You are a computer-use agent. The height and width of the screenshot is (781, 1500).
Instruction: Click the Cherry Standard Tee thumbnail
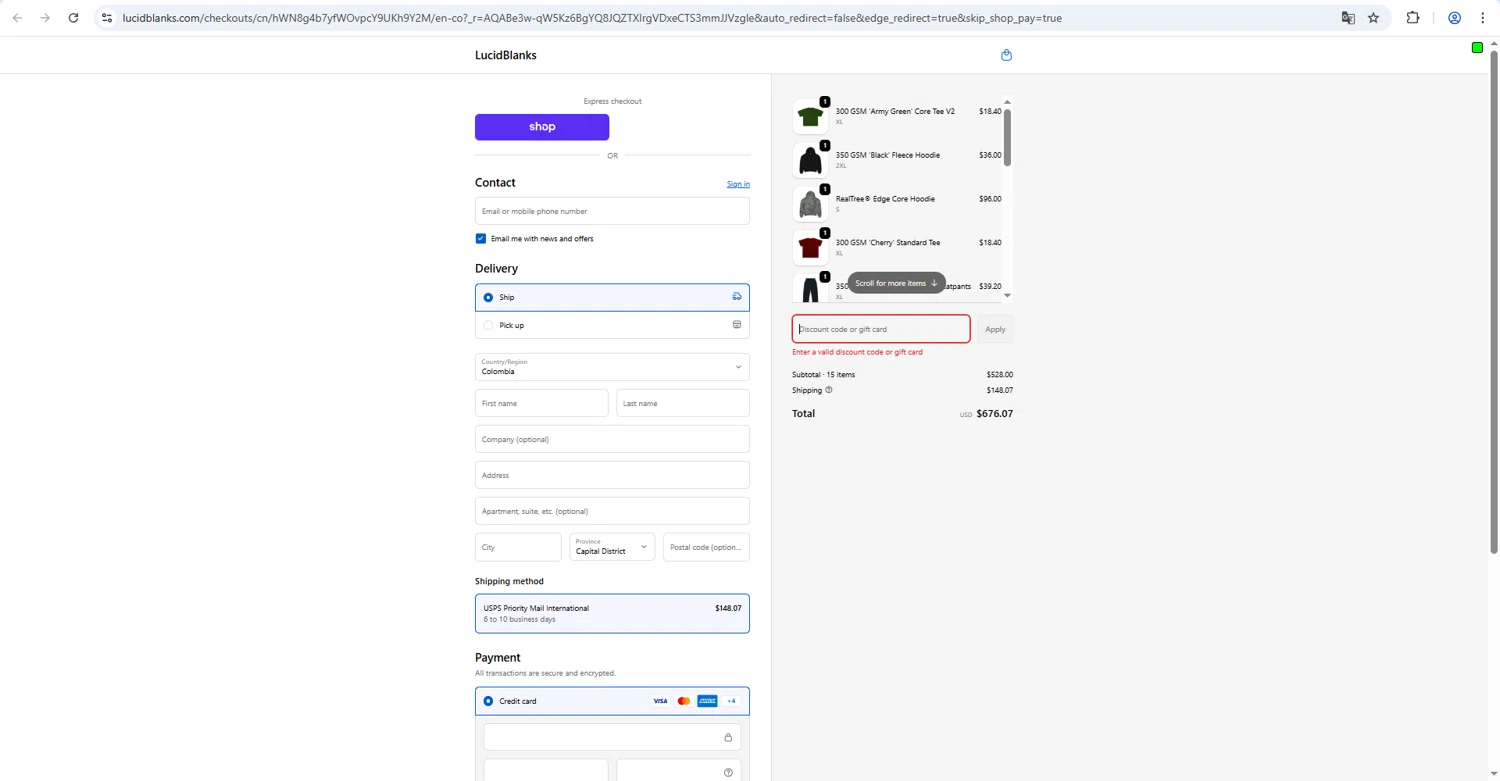click(810, 248)
